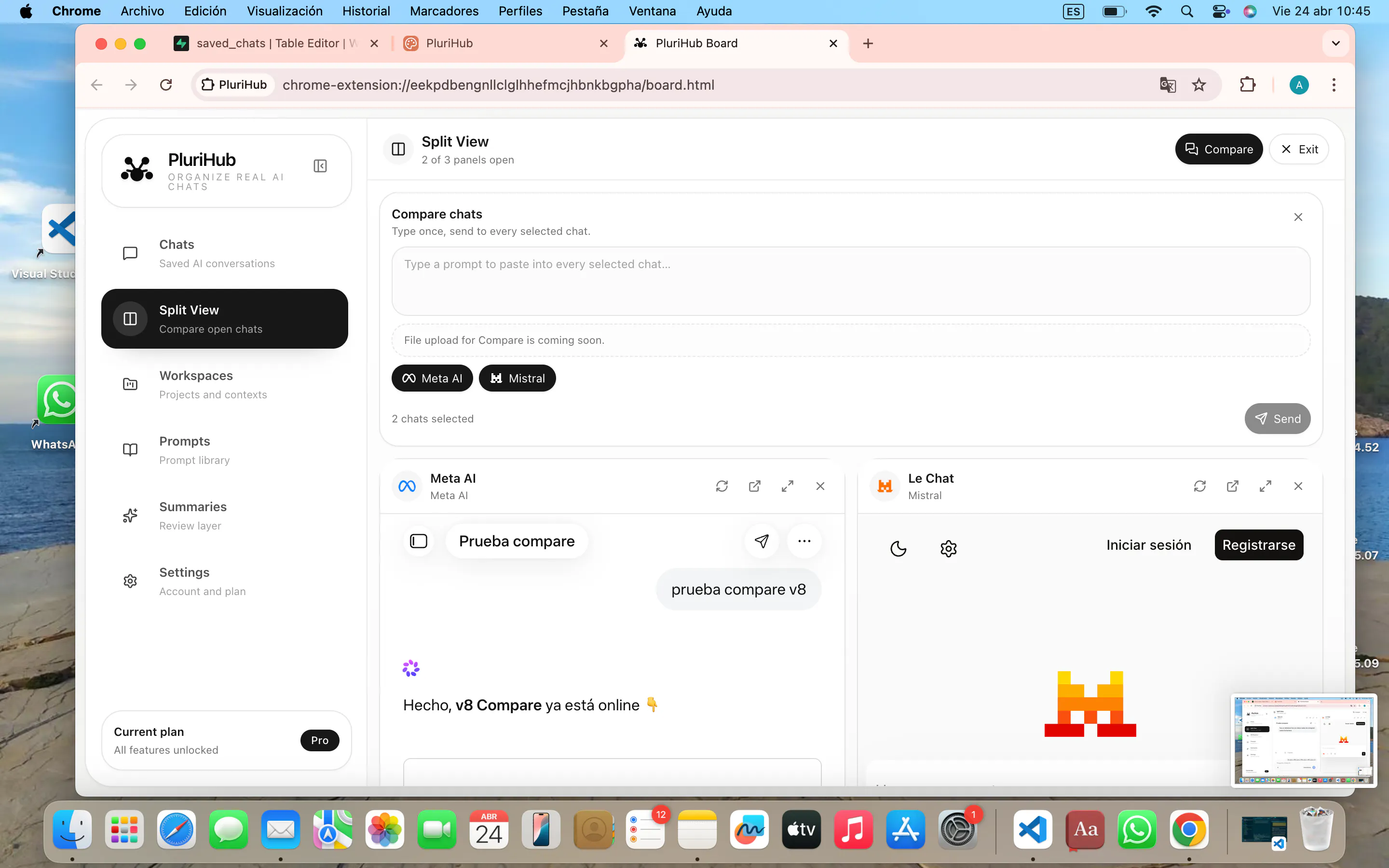Screen dimensions: 1389x868
Task: Open a new Chrome tab
Action: 868,43
